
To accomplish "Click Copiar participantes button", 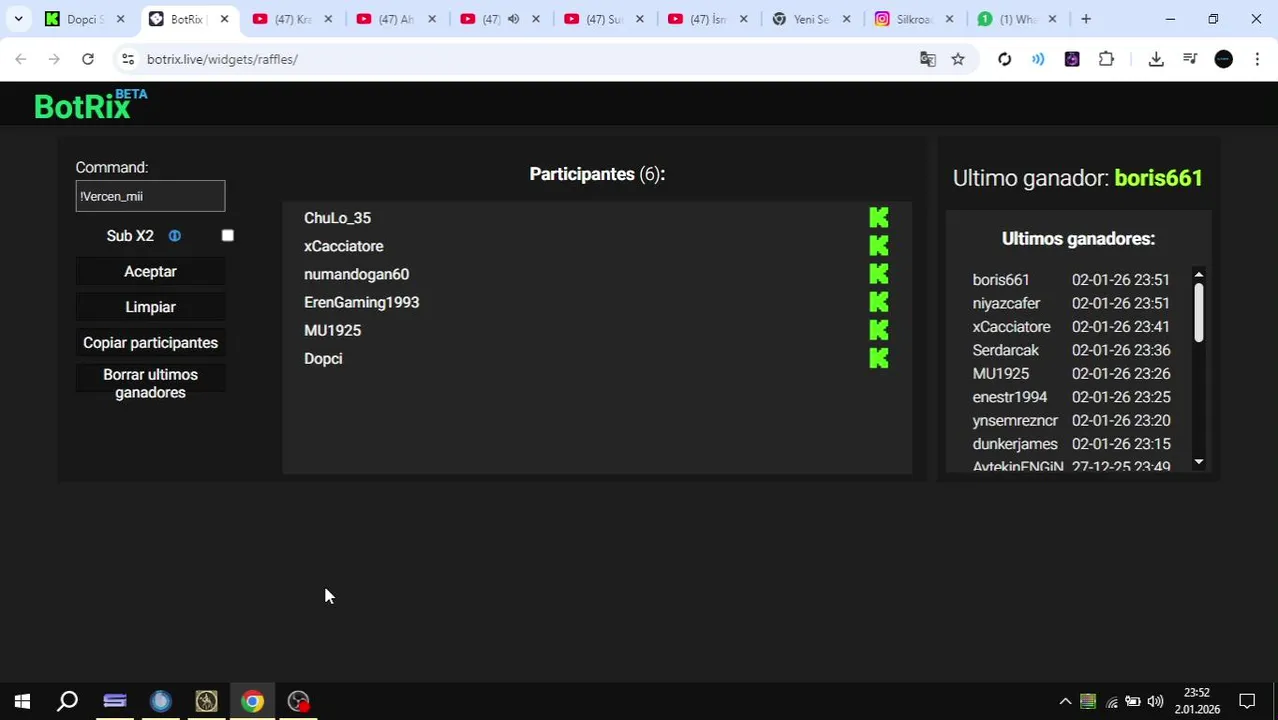I will pyautogui.click(x=150, y=343).
